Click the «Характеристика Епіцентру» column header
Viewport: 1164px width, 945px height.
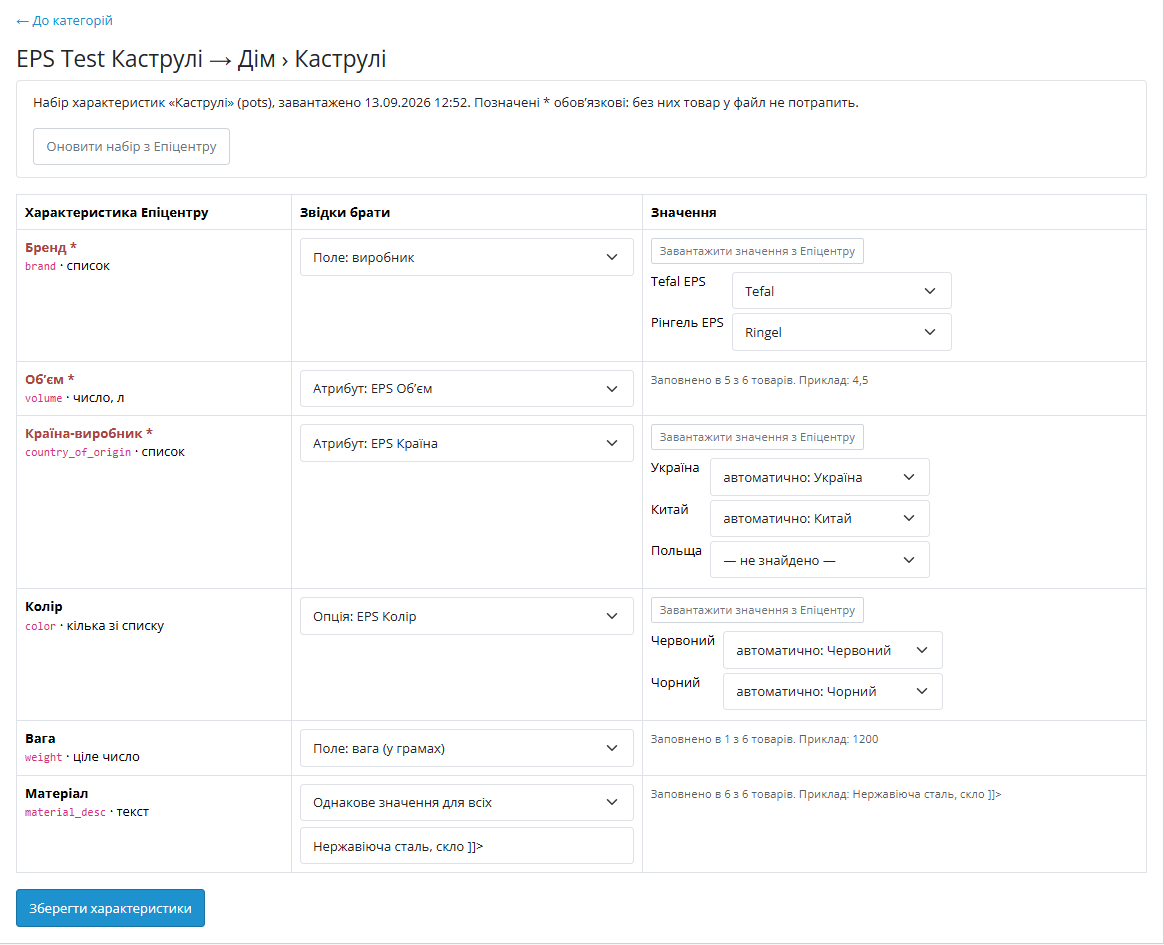(117, 212)
